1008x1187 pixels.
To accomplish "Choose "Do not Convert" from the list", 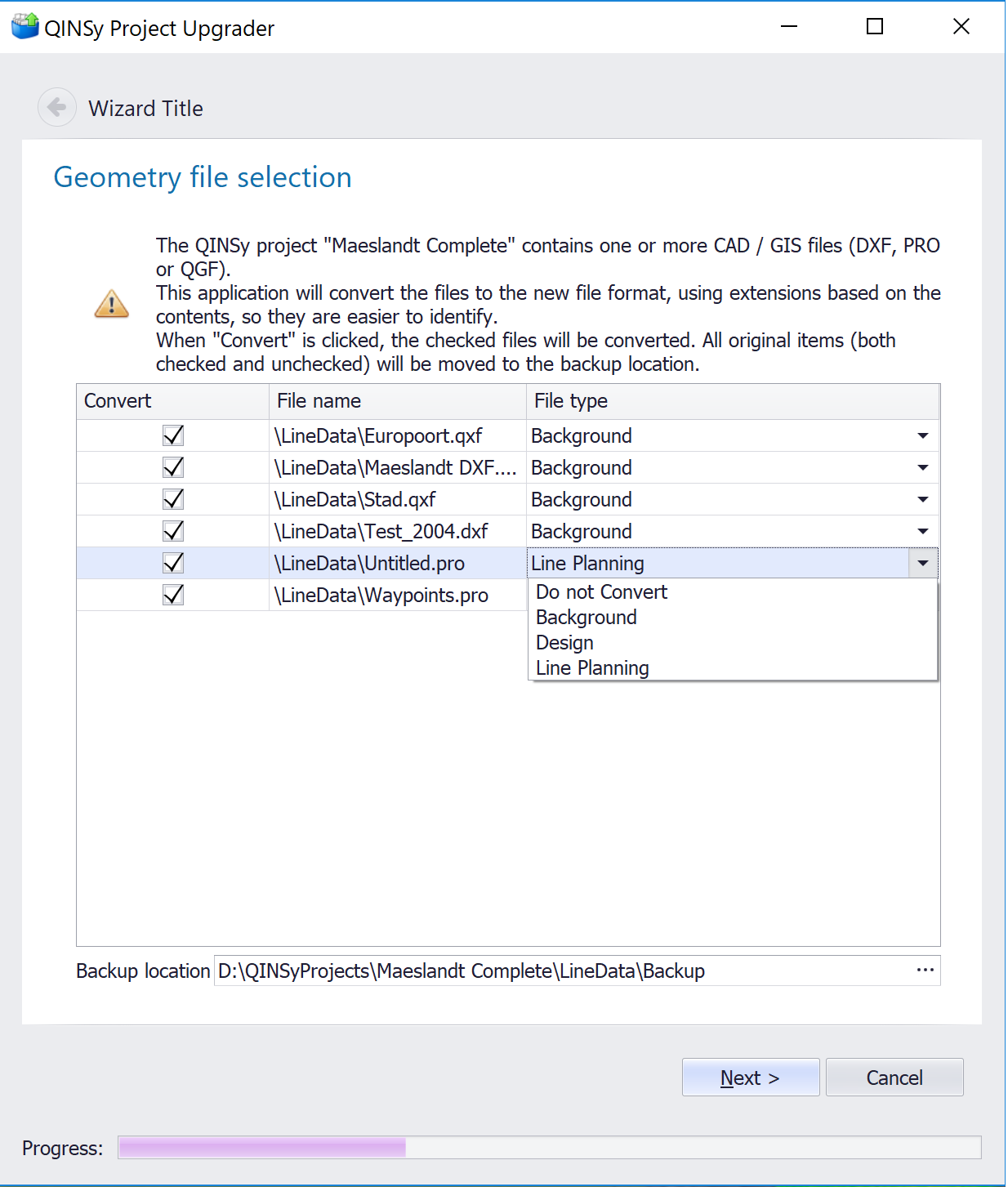I will point(601,592).
